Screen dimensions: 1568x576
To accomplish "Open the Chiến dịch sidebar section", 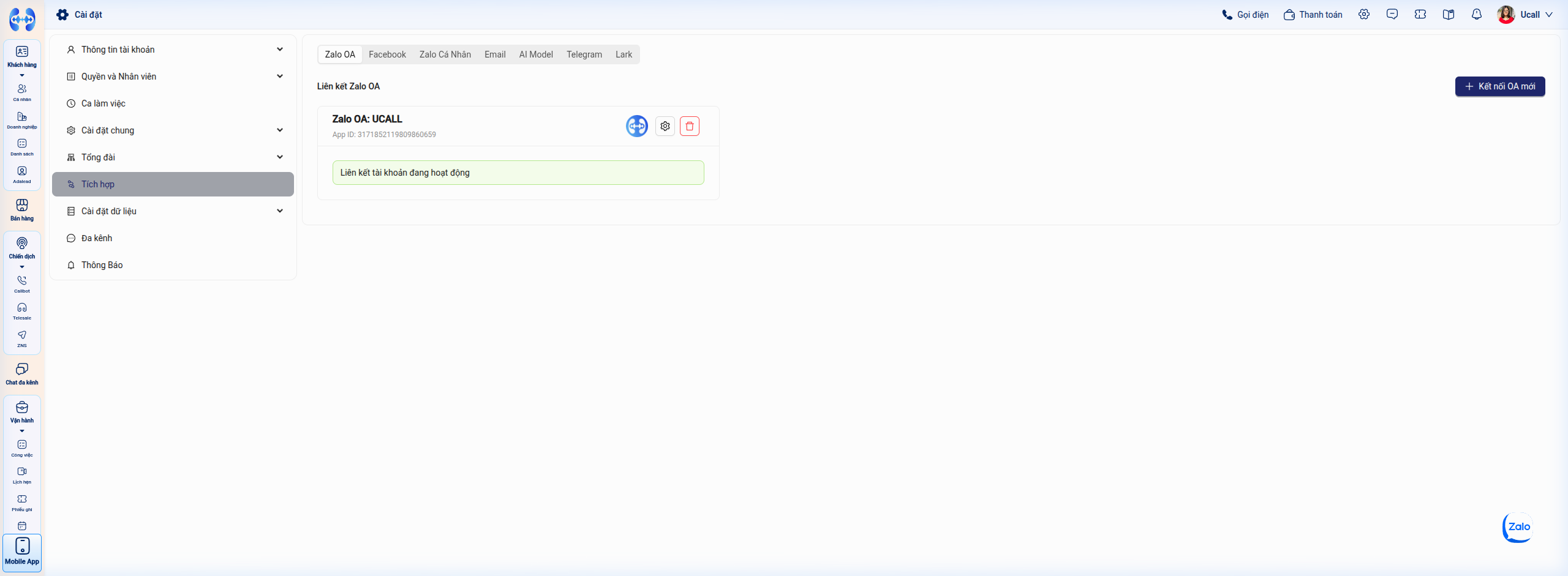I will (x=22, y=248).
